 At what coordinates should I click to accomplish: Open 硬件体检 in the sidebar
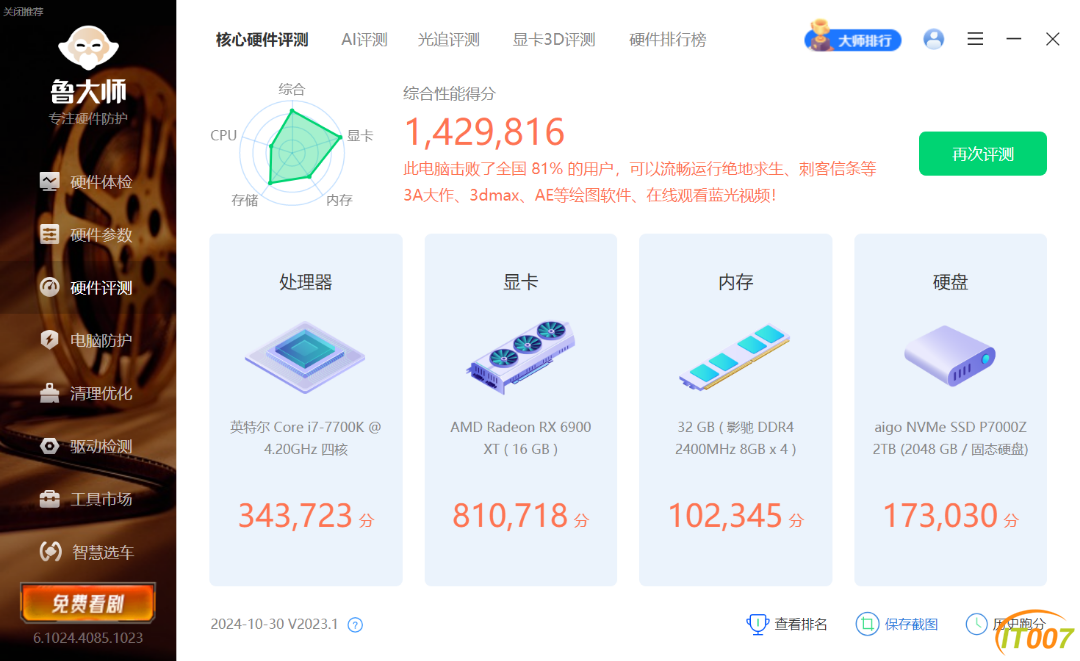pos(86,182)
